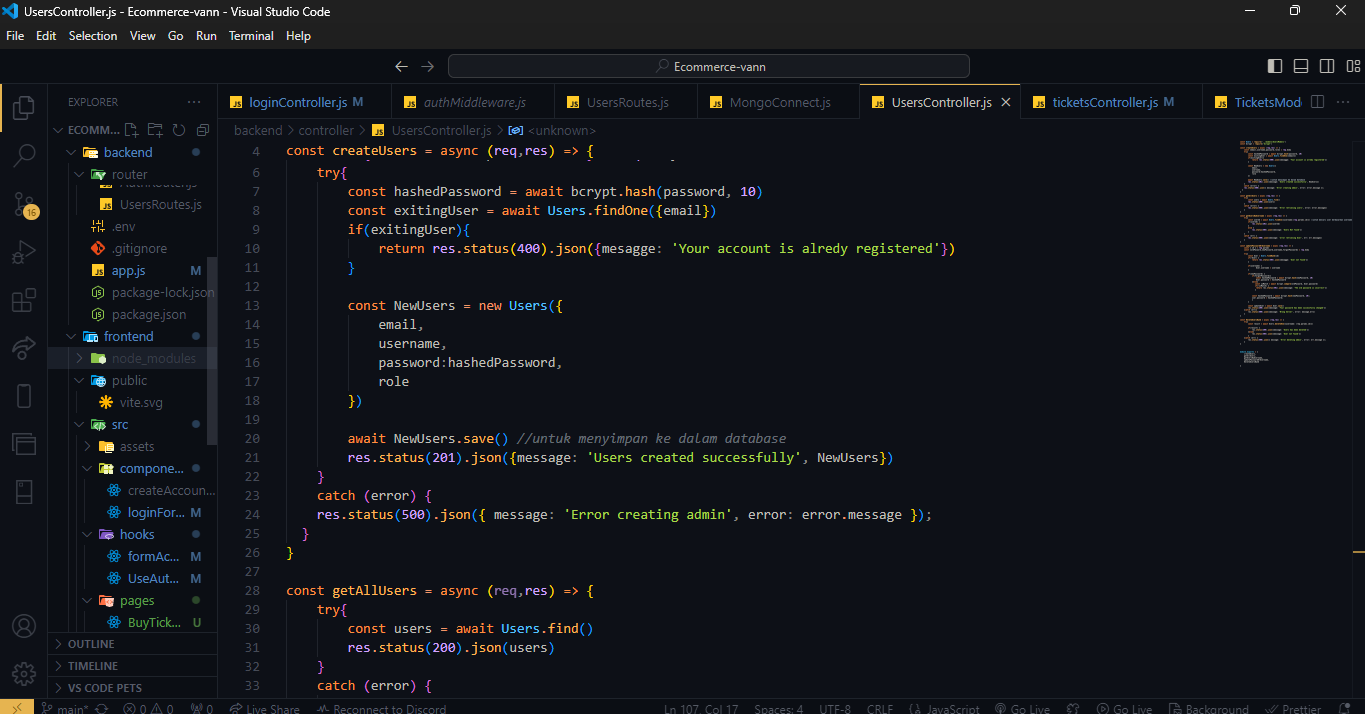Expand the OUTLINE section
The height and width of the screenshot is (714, 1365).
[91, 644]
